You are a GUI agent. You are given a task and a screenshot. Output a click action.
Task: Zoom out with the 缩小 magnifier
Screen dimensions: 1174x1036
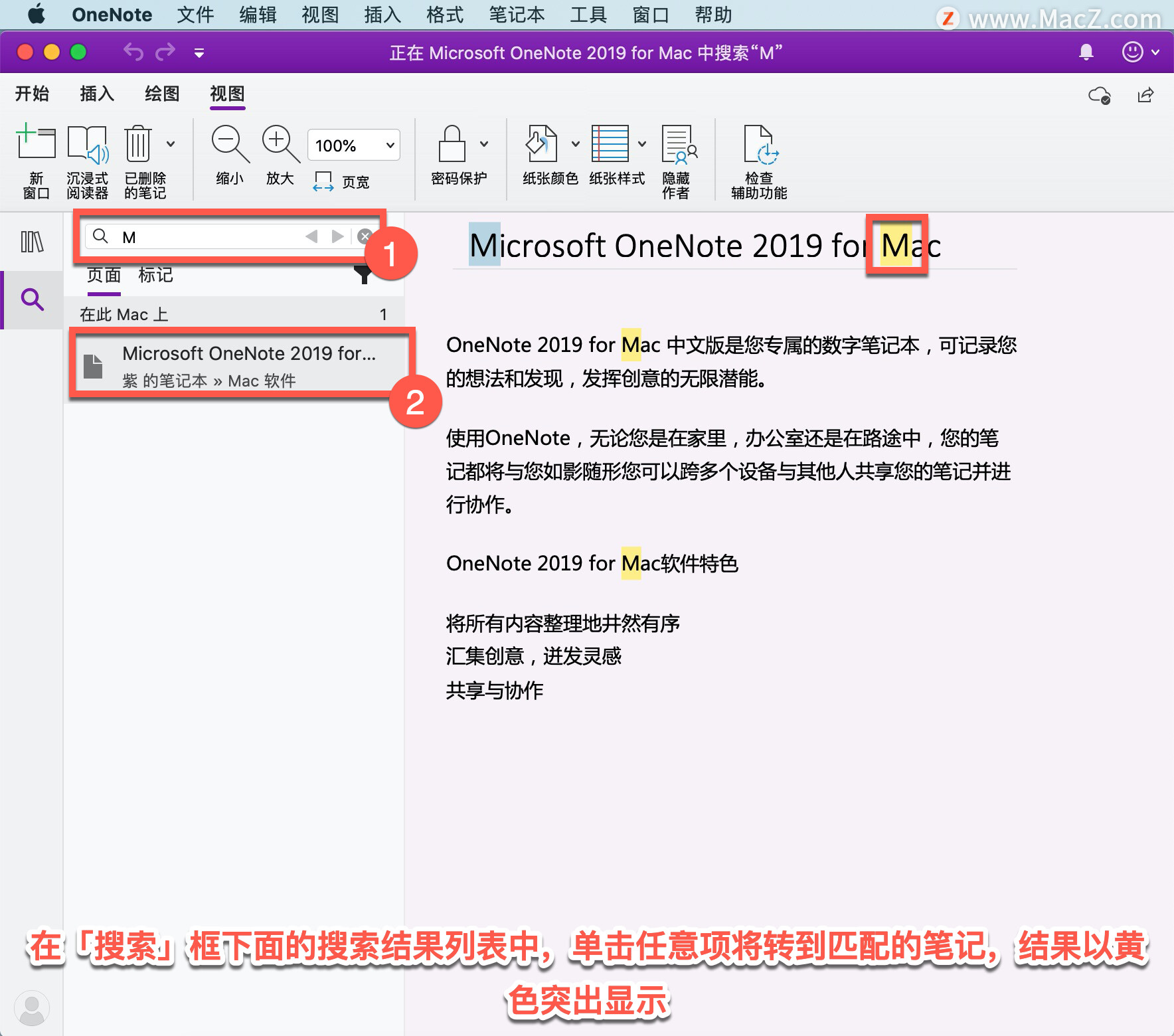230,155
